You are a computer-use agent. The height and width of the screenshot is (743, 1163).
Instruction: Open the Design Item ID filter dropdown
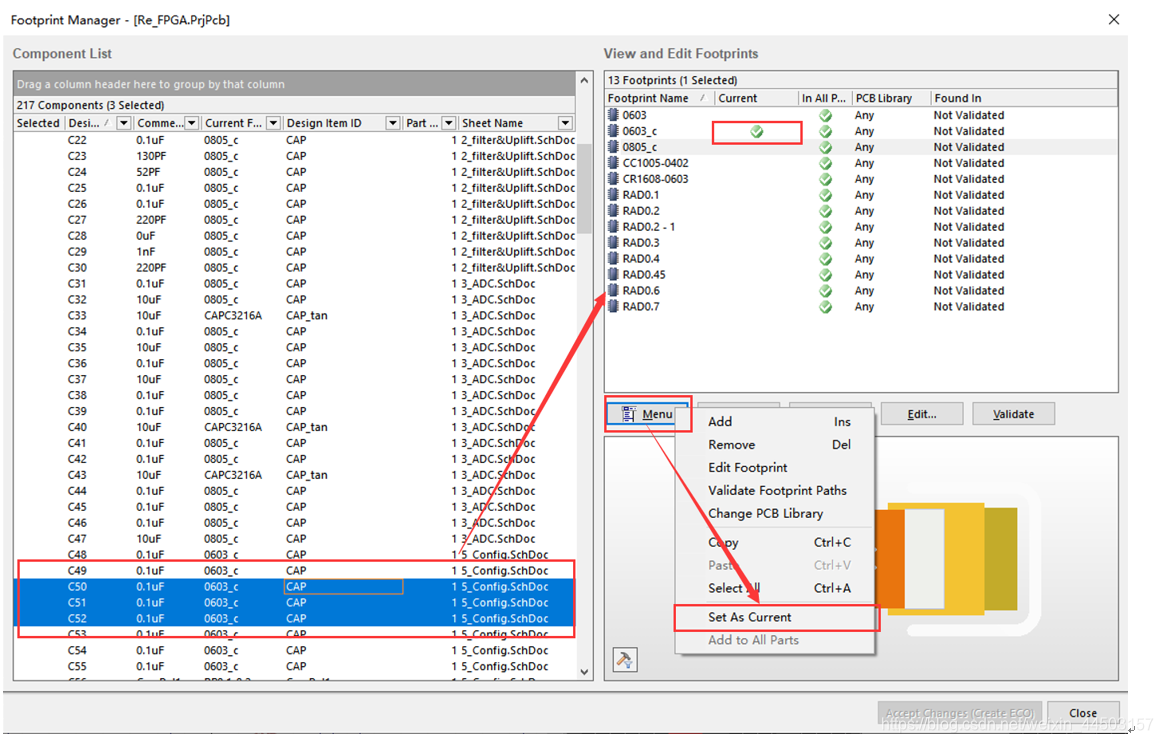[x=393, y=123]
